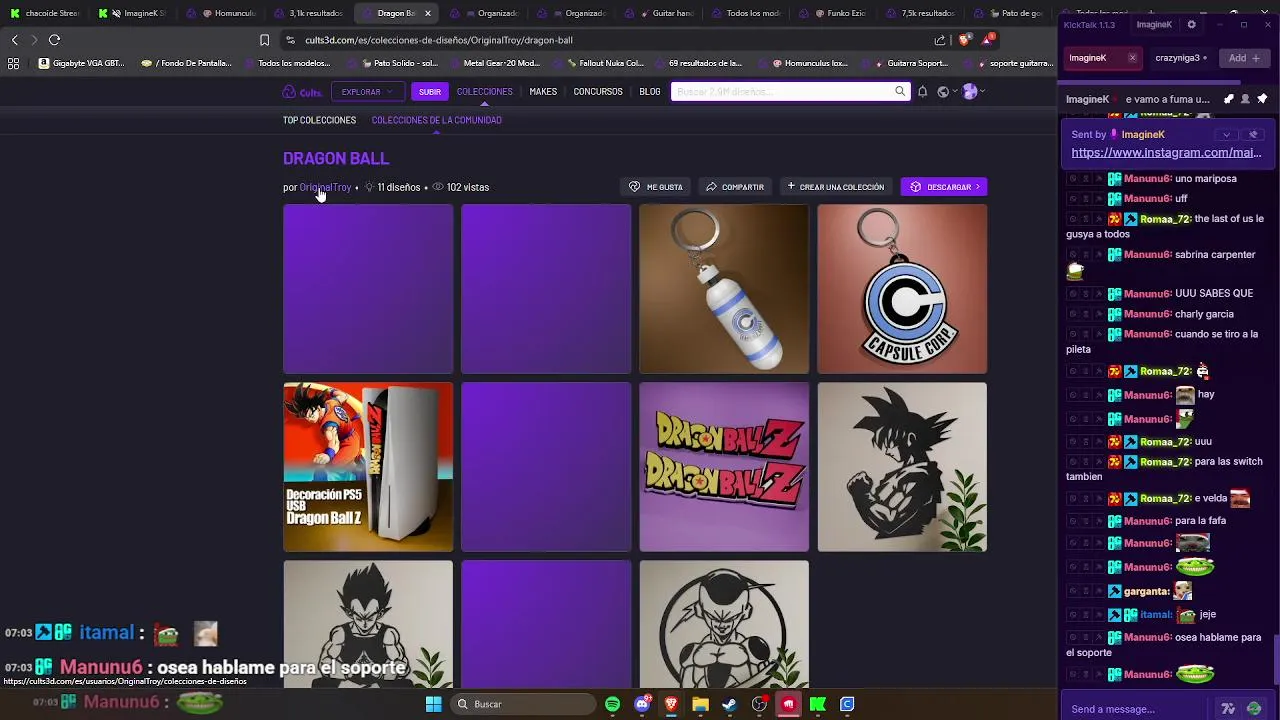Image resolution: width=1280 pixels, height=720 pixels.
Task: Open Steam from the taskbar
Action: pos(729,704)
